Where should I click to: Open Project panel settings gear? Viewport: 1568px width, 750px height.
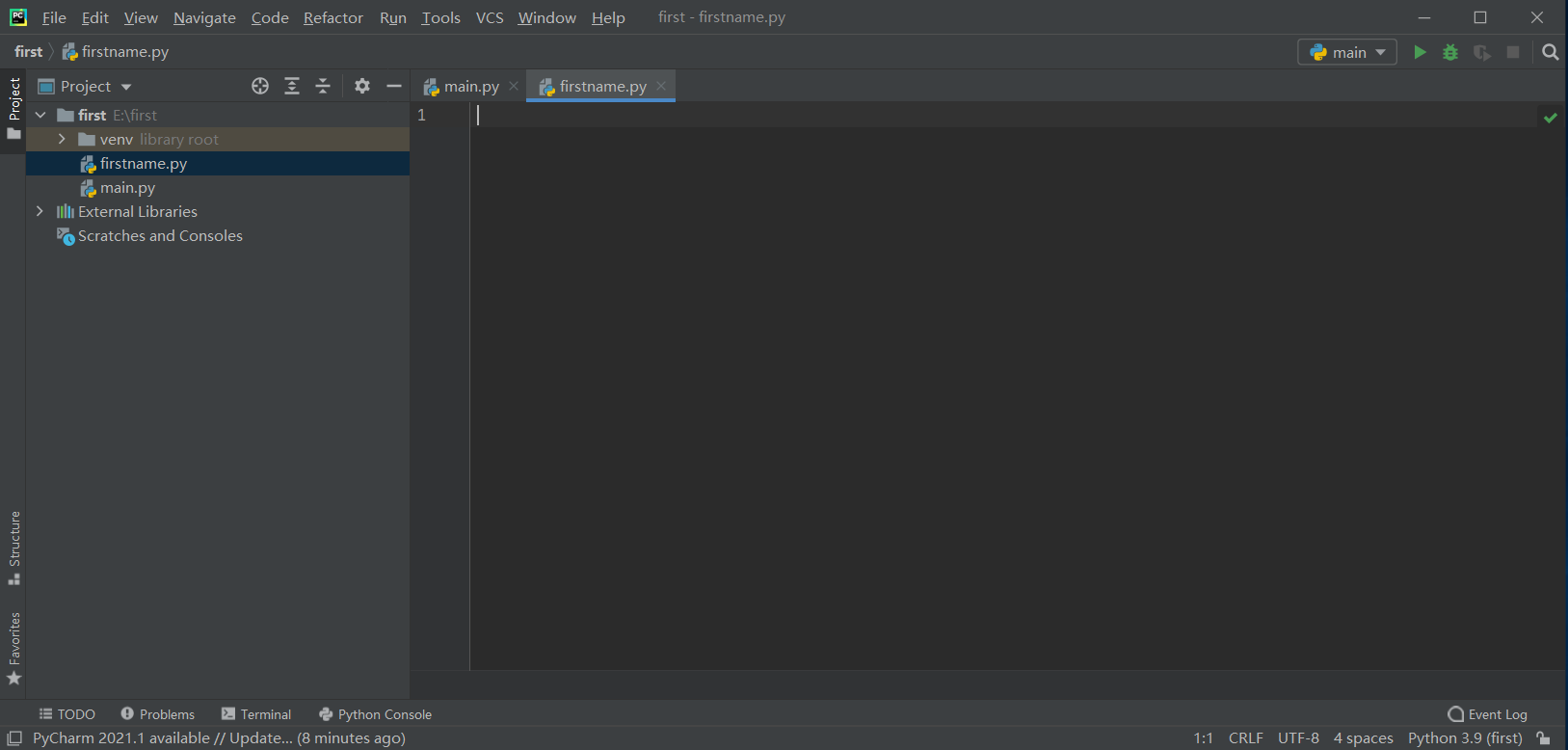tap(362, 86)
